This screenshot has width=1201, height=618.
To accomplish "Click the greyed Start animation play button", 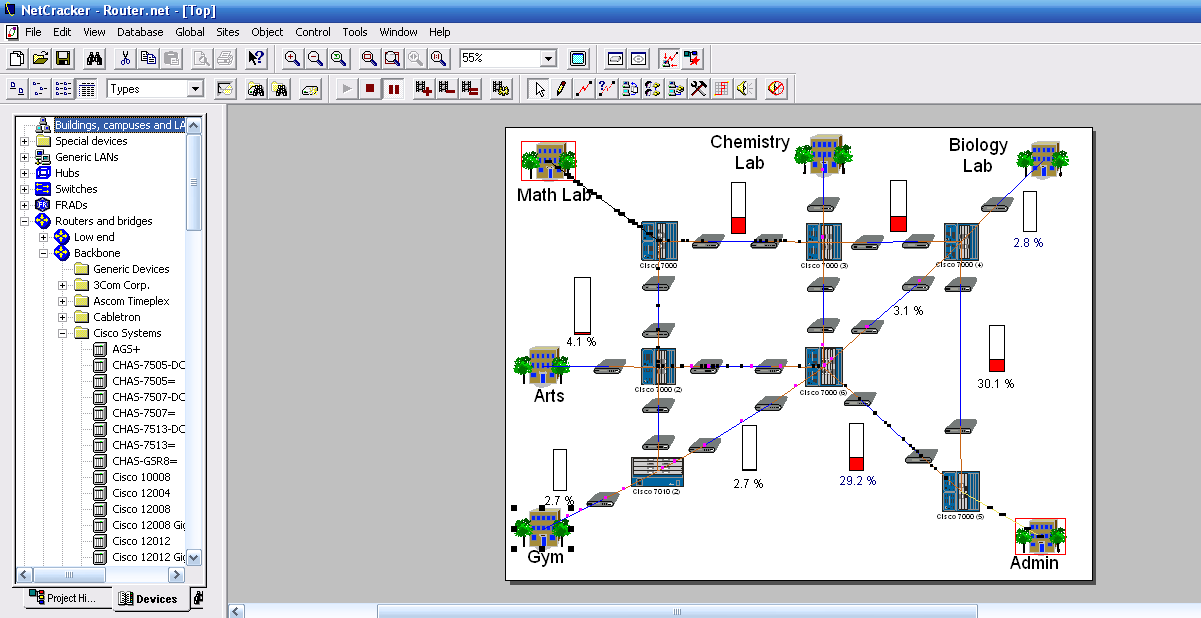I will click(x=347, y=89).
